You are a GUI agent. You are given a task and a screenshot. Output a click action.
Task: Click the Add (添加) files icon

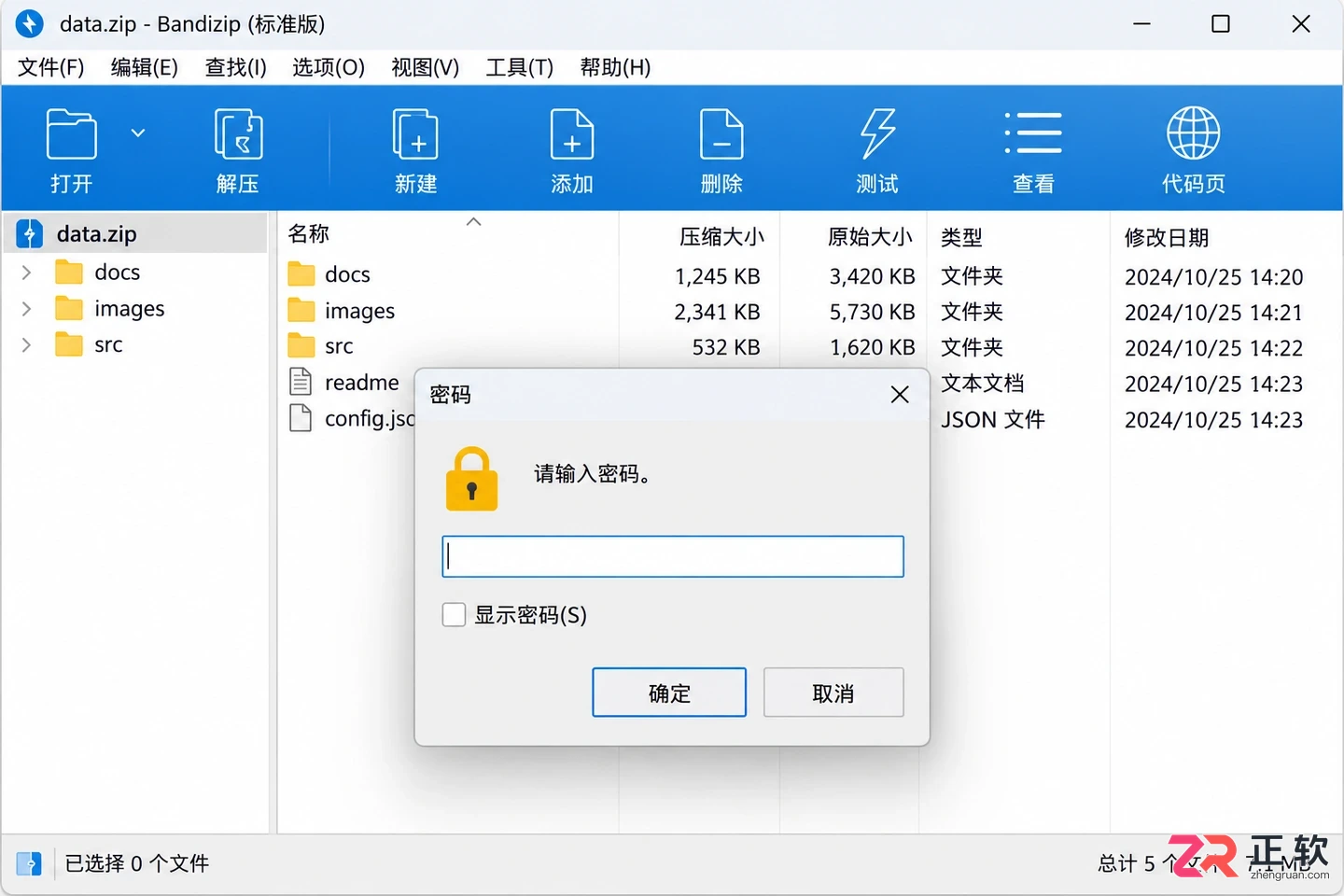[572, 134]
